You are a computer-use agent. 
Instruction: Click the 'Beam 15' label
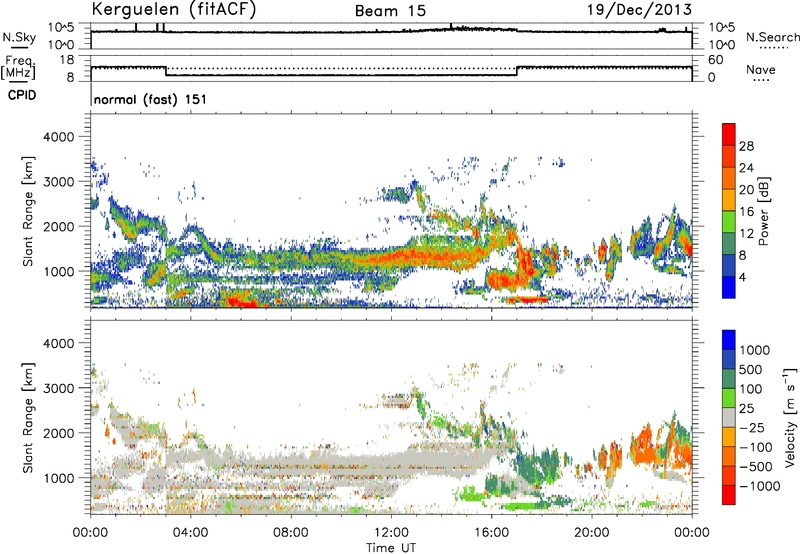(x=390, y=11)
